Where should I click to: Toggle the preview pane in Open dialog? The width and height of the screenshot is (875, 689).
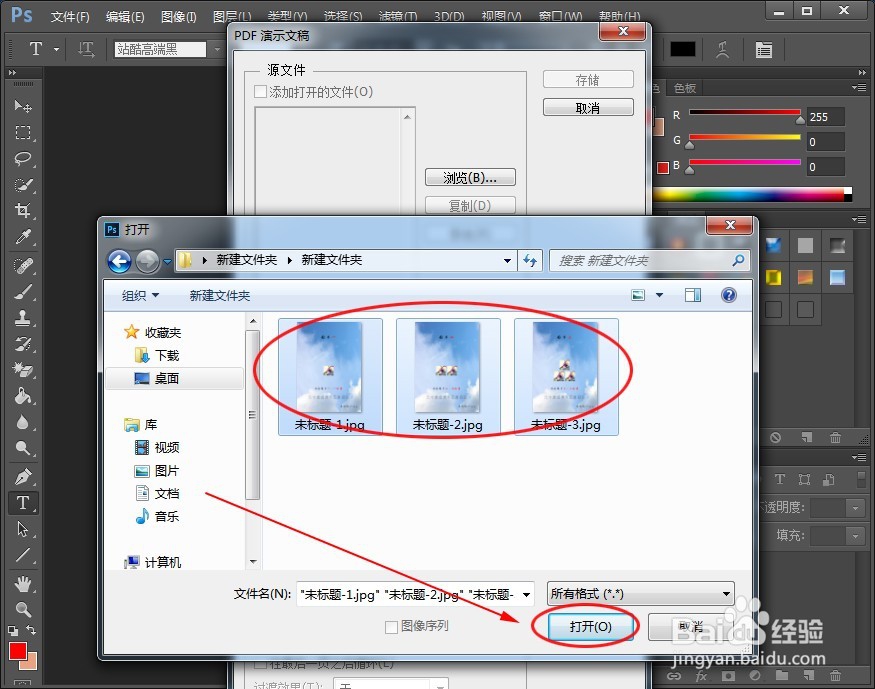click(x=693, y=295)
